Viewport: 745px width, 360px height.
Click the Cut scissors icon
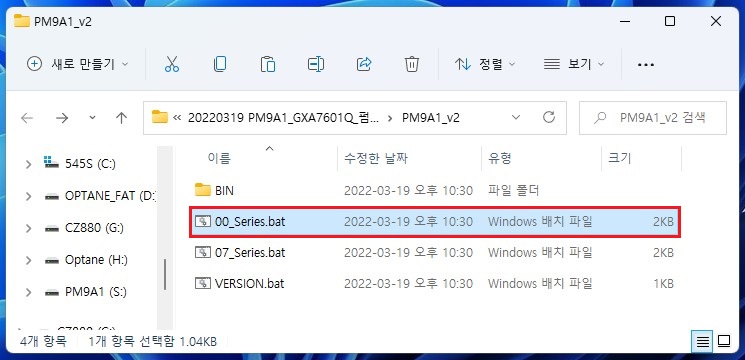tap(172, 64)
